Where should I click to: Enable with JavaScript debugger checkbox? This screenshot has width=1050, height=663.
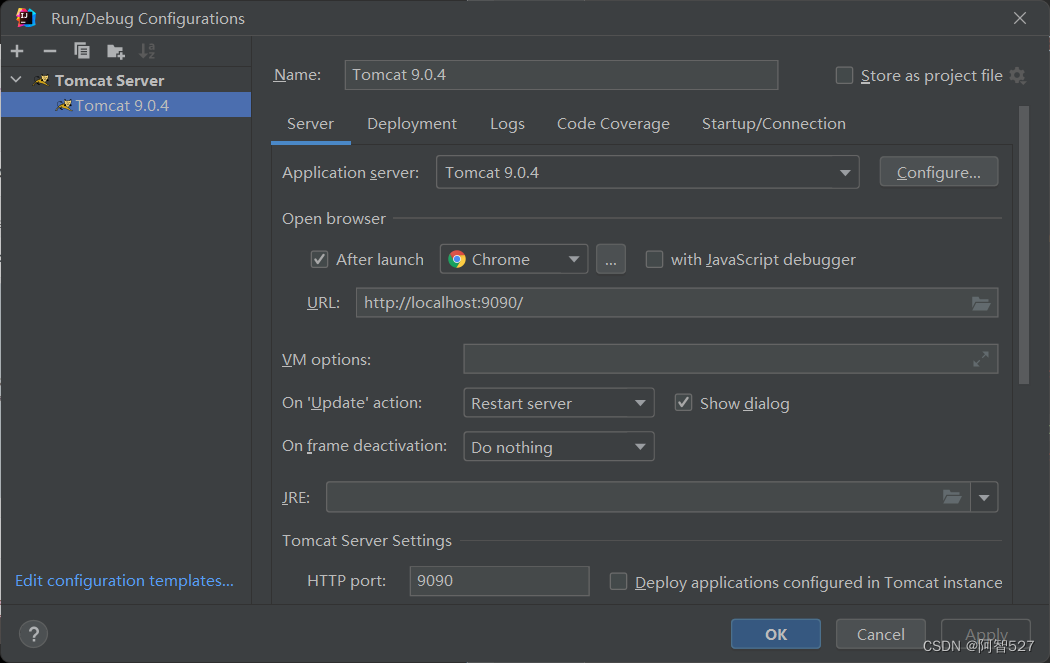pyautogui.click(x=654, y=259)
